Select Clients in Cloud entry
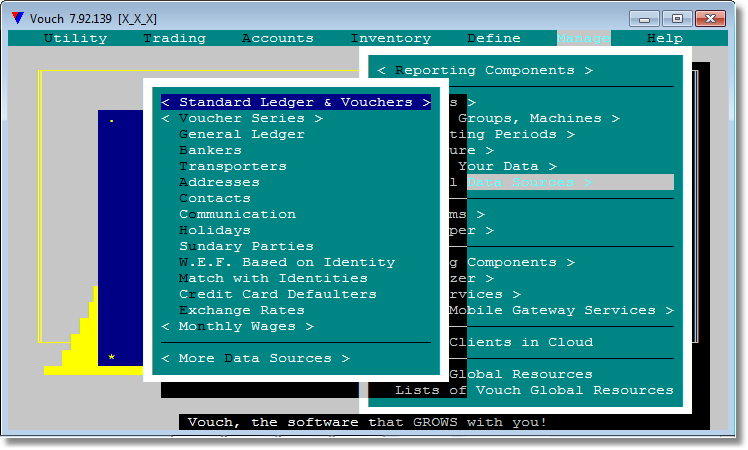748x450 pixels. (521, 342)
